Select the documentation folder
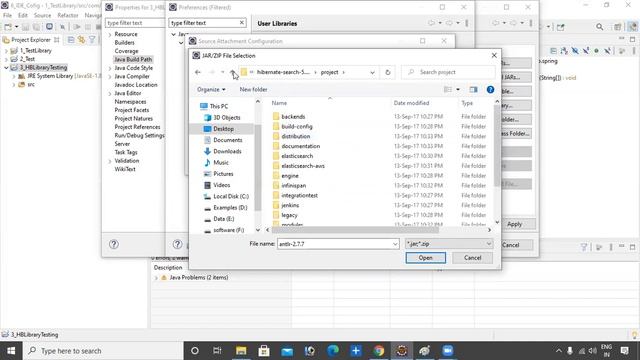This screenshot has height=360, width=640. tap(300, 146)
